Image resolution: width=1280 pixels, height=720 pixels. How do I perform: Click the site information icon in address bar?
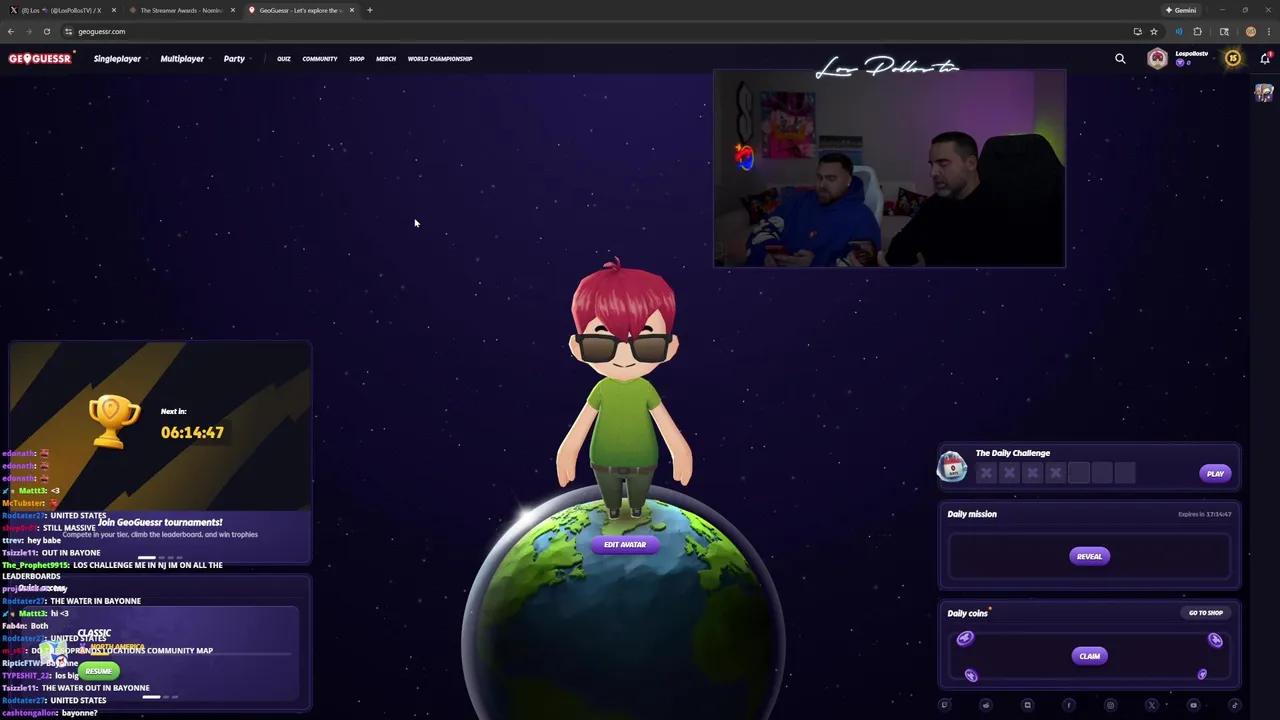click(x=68, y=32)
